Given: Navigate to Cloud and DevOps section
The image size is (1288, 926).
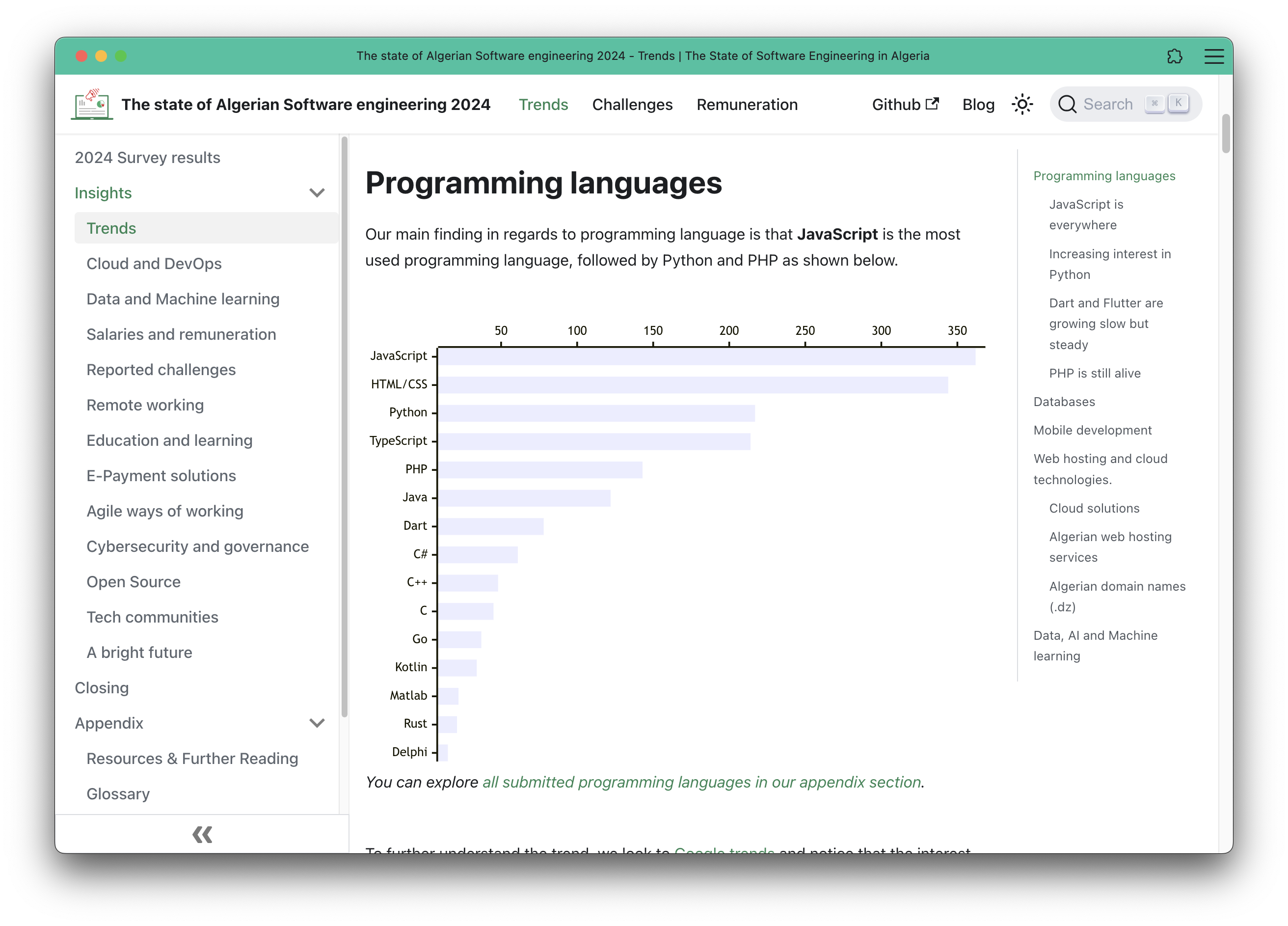Looking at the screenshot, I should [154, 263].
